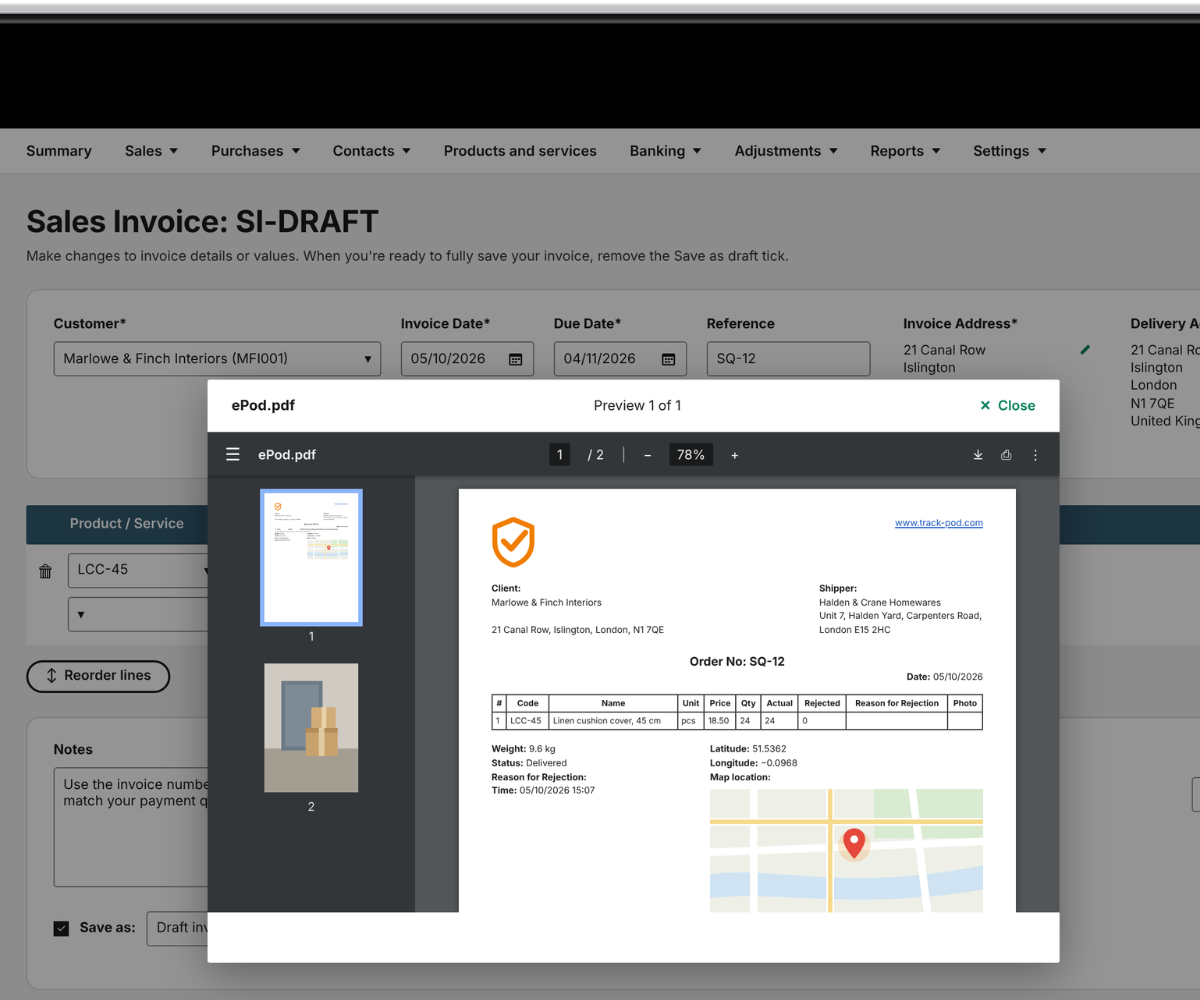Click the 78% zoom level field
1200x1000 pixels.
(x=691, y=455)
